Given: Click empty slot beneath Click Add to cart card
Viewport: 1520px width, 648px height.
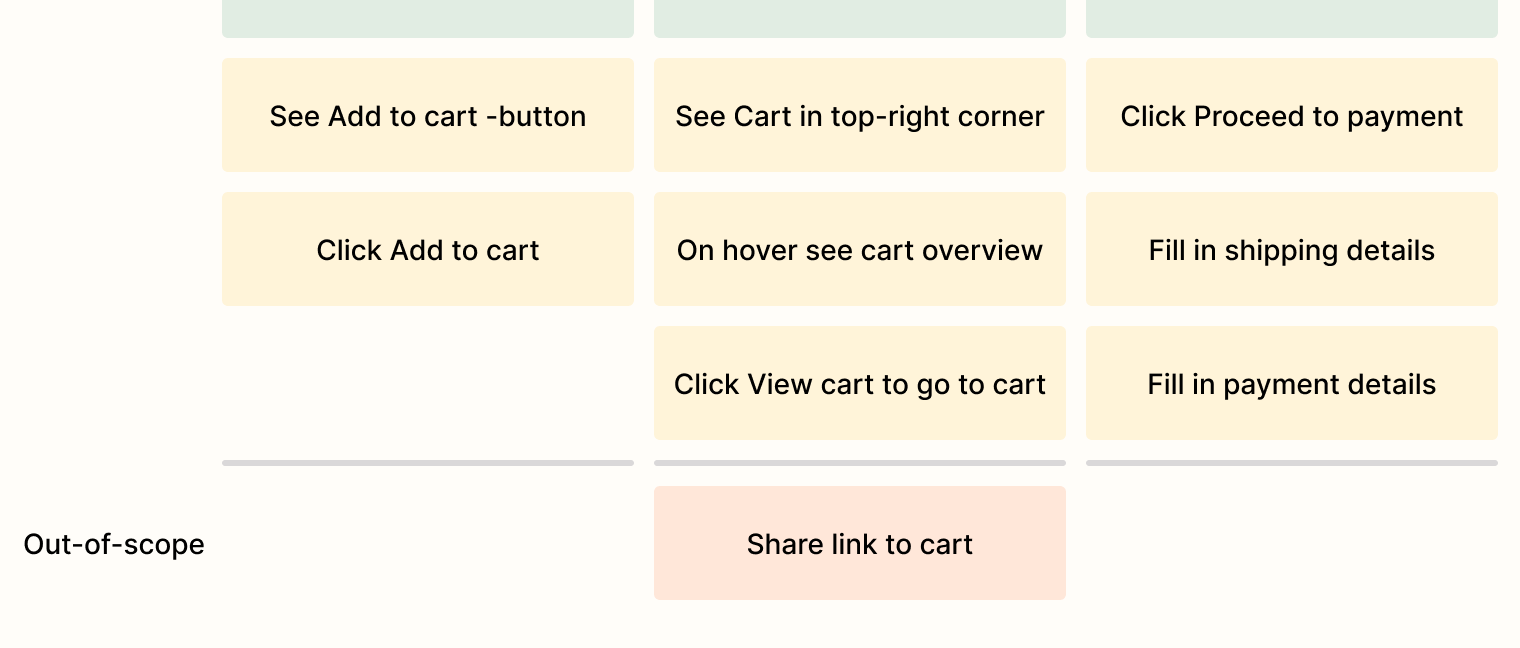Looking at the screenshot, I should (428, 383).
